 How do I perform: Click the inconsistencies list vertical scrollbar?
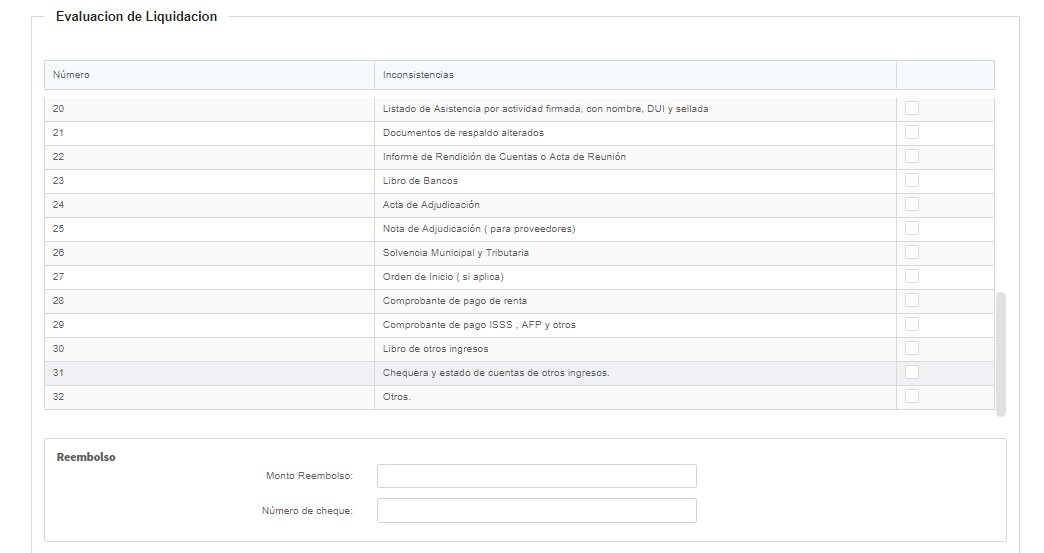[1001, 353]
